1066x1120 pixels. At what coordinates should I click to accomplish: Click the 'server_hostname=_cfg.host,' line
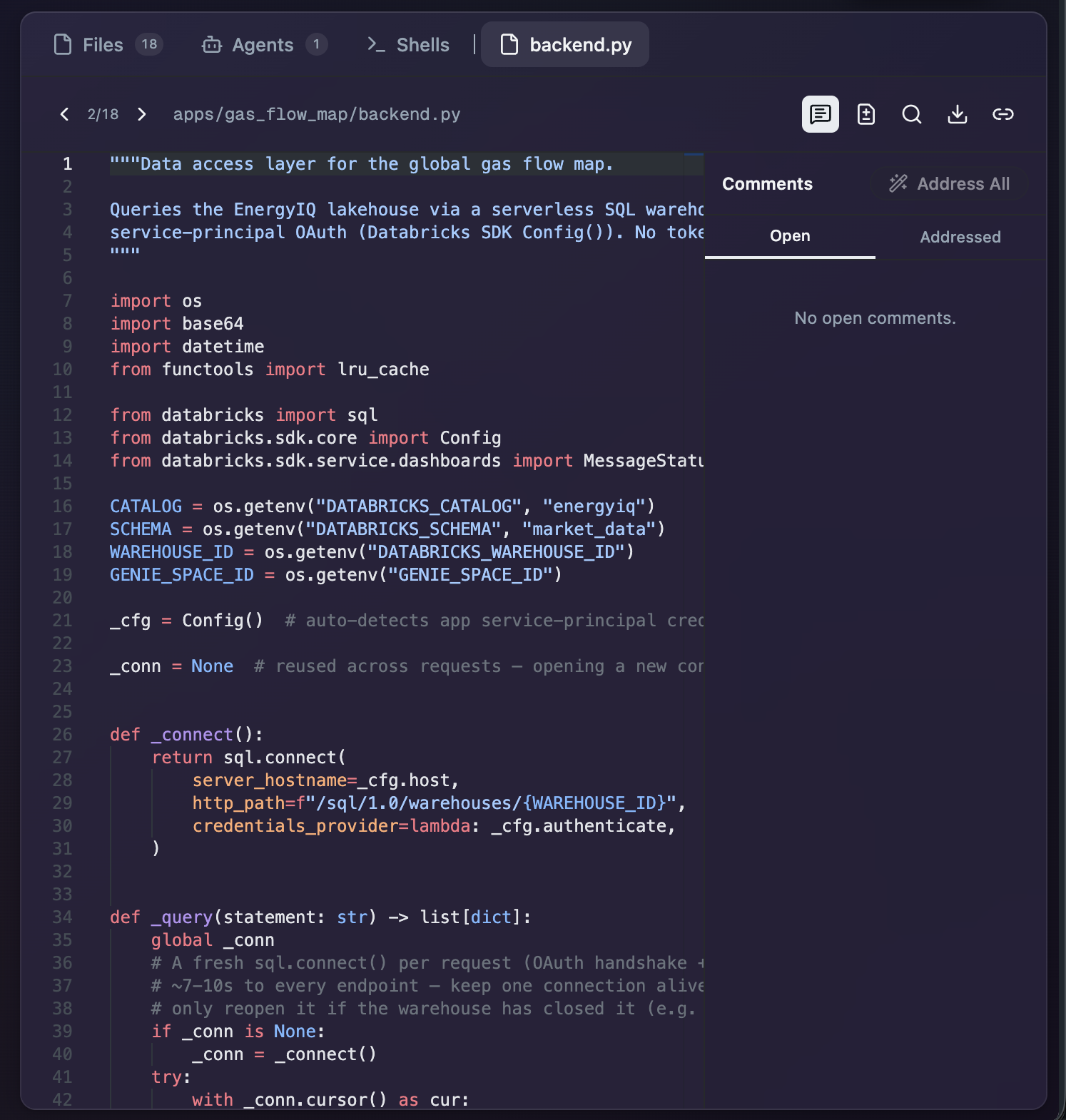[325, 780]
